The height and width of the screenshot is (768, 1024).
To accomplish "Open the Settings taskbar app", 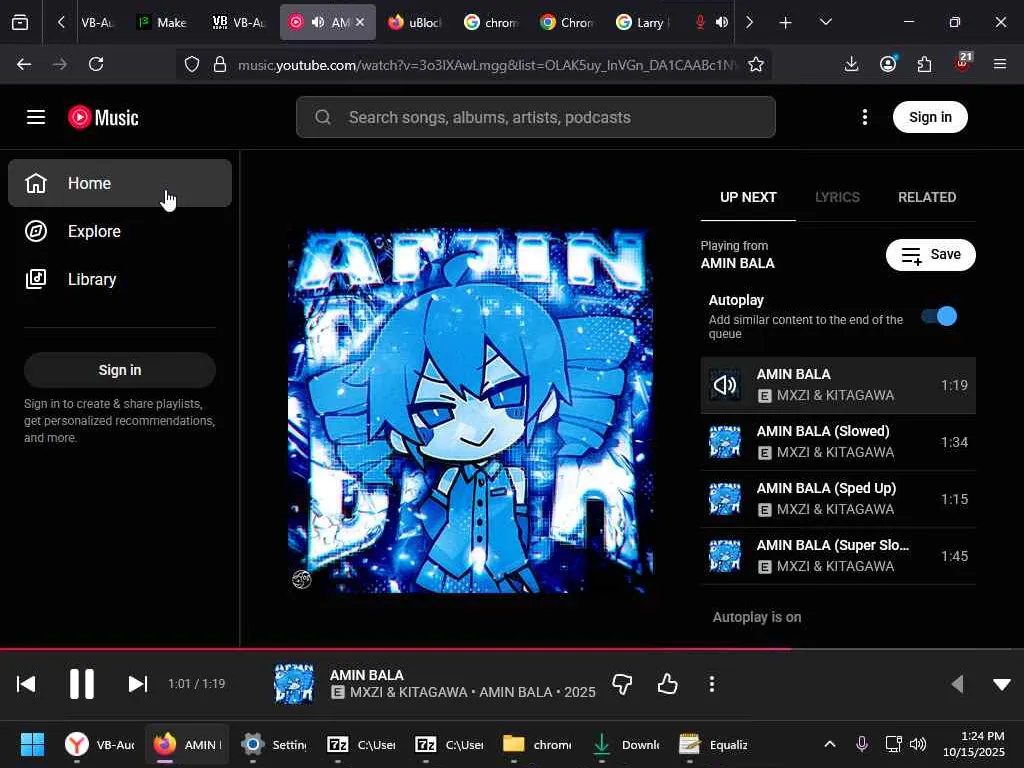I will click(273, 744).
